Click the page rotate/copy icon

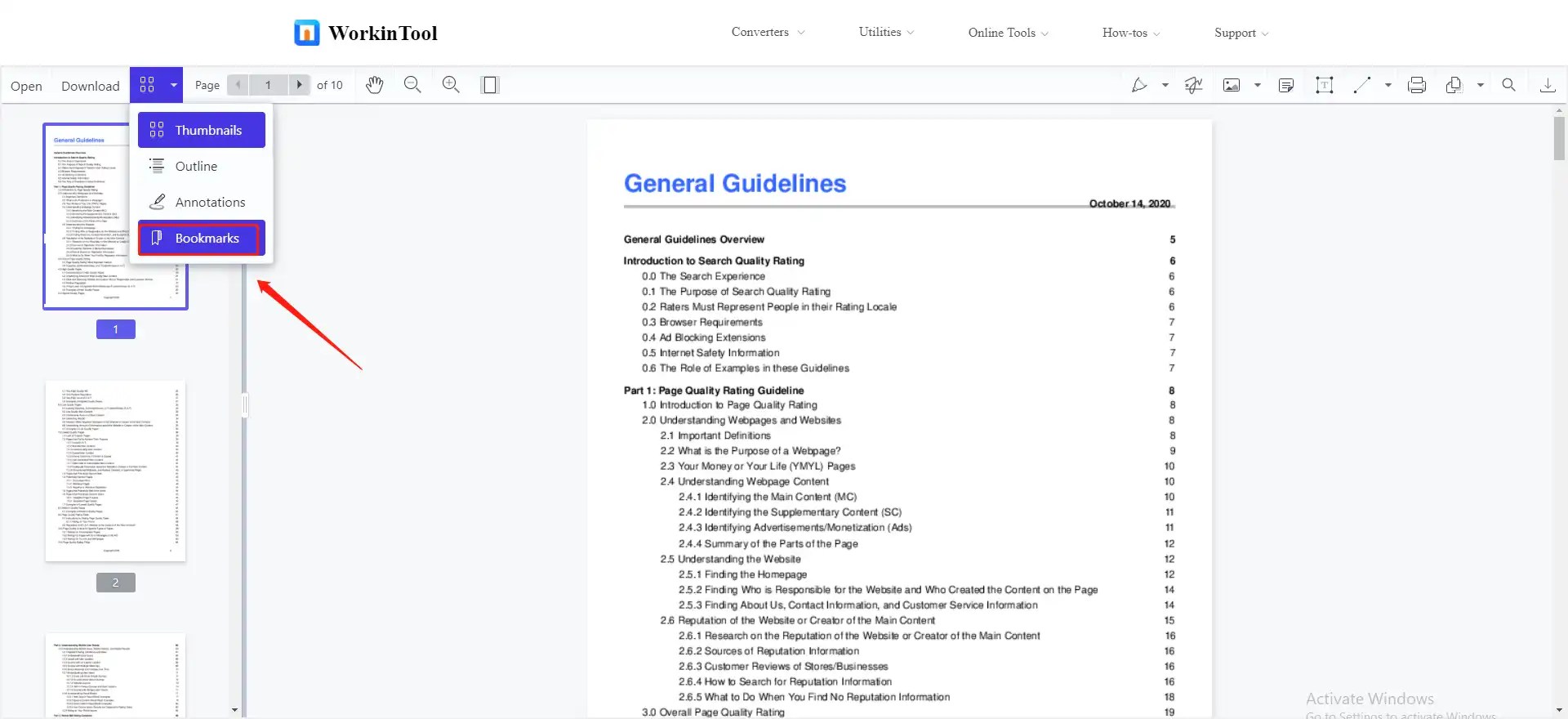pos(1454,85)
